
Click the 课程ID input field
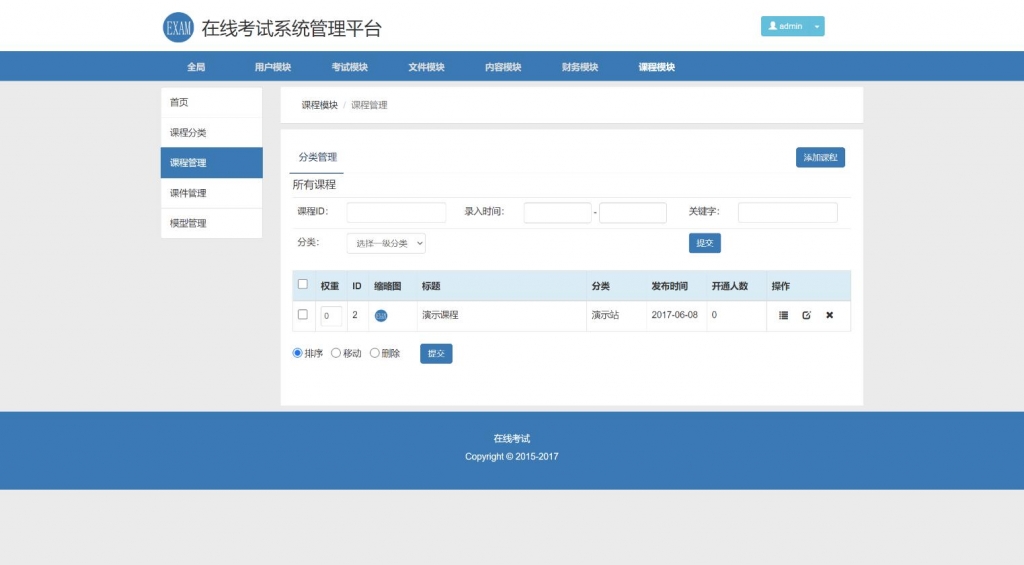[396, 212]
